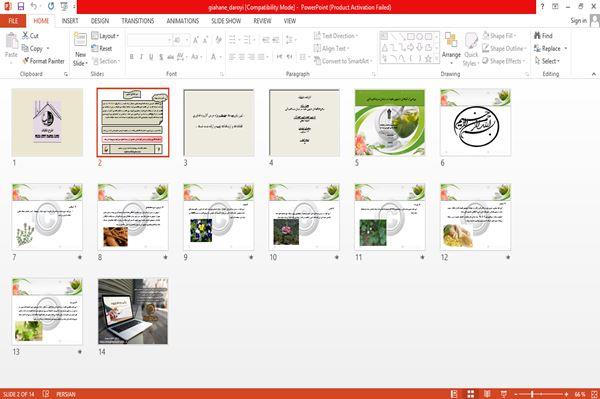Viewport: 600px width, 399px height.
Task: Click the Paste clipboard icon
Action: (11, 41)
